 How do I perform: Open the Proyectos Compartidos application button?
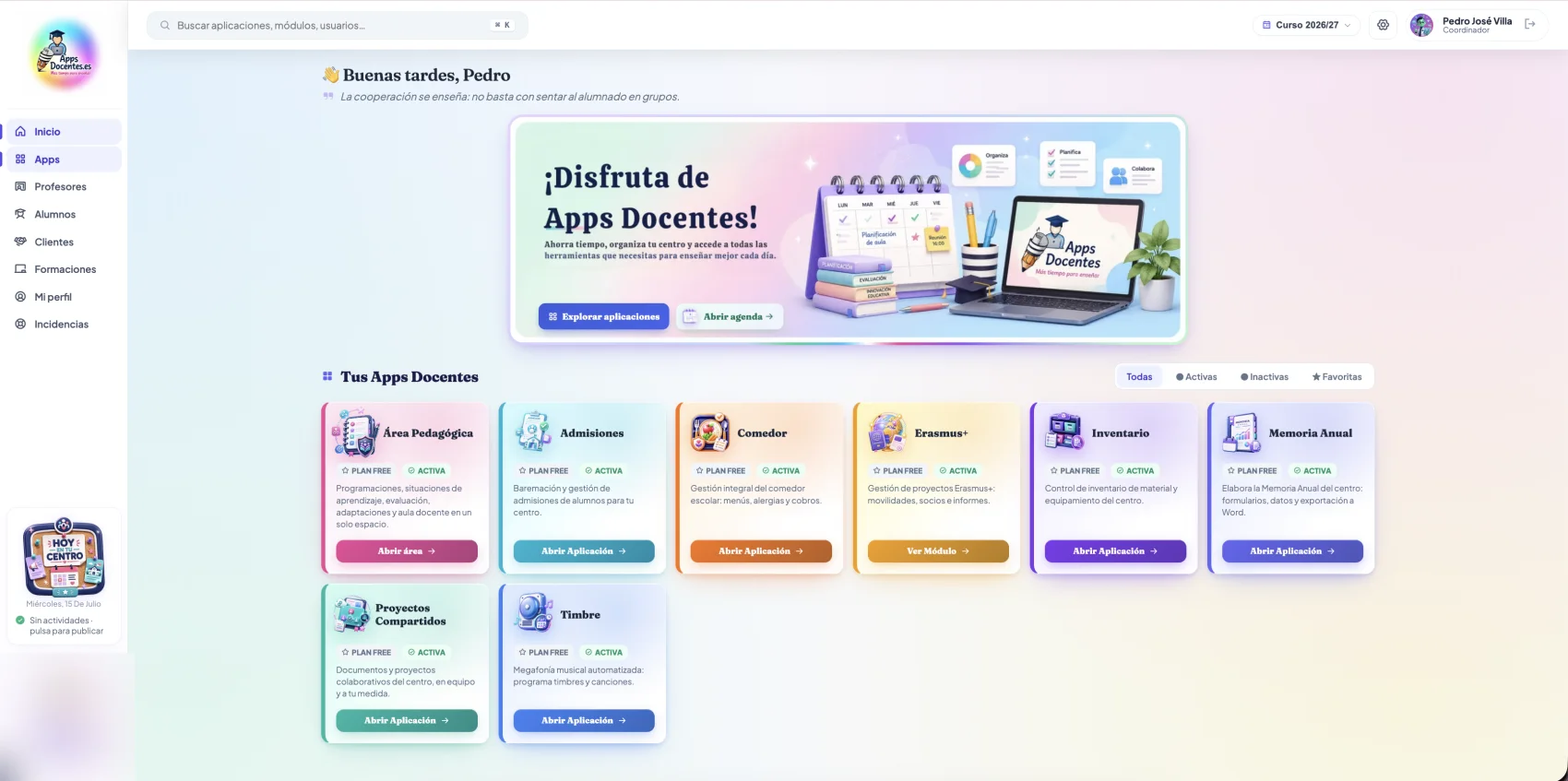click(407, 721)
